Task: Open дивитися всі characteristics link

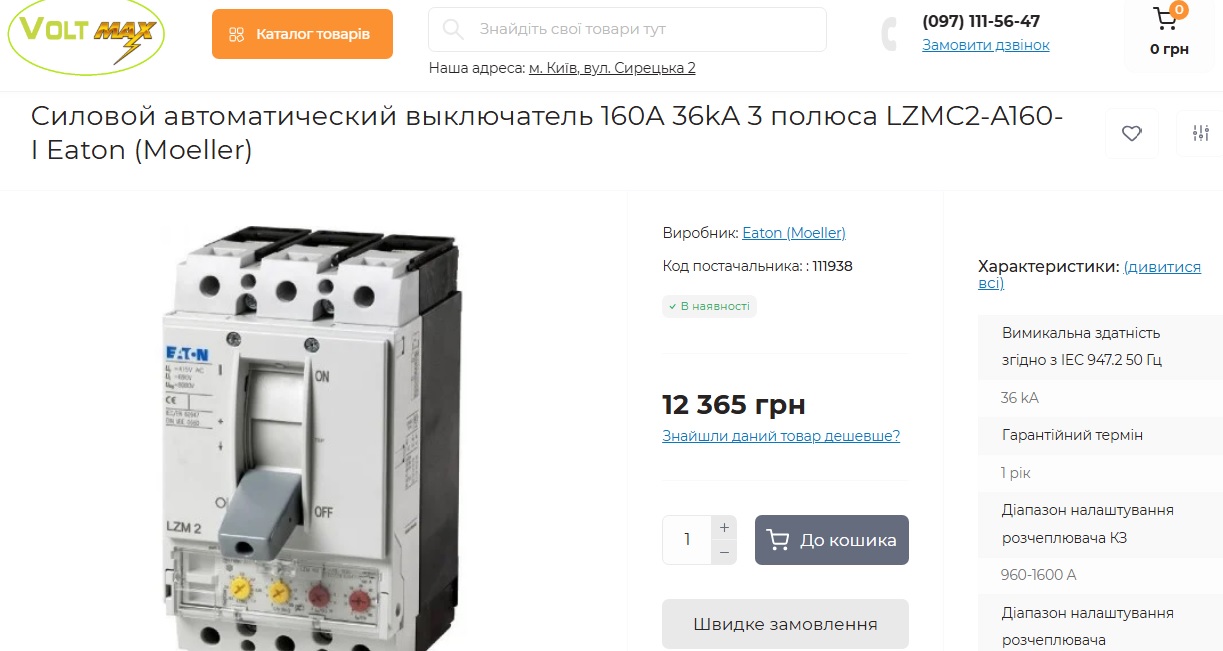Action: [1090, 275]
